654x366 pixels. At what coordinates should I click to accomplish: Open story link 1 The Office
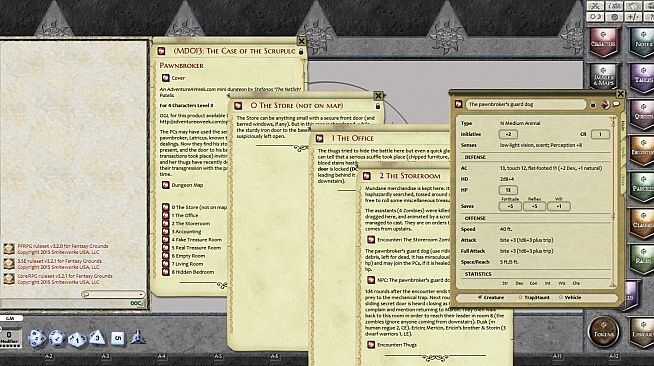166,215
